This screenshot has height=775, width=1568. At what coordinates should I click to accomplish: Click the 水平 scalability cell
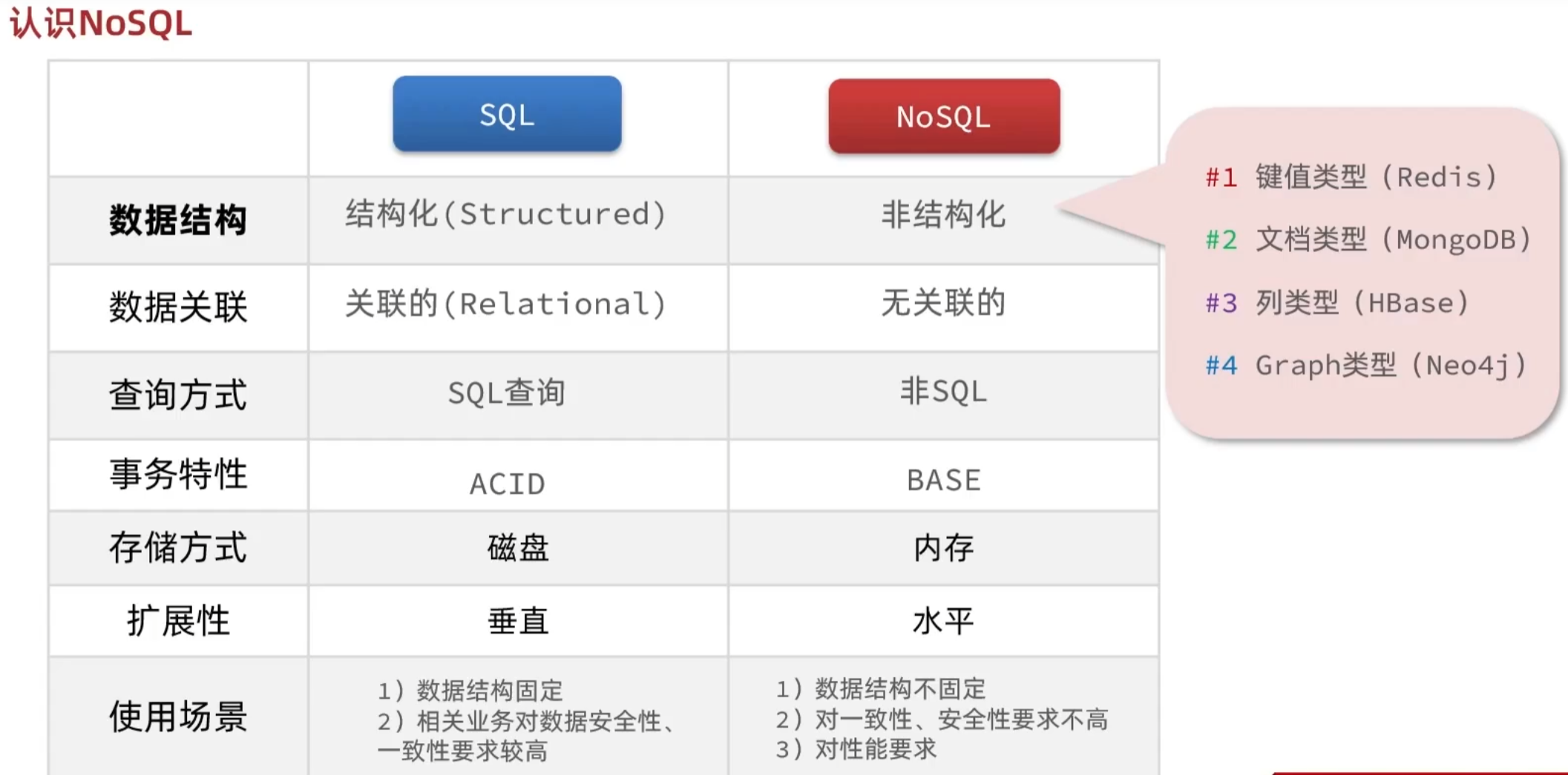943,621
